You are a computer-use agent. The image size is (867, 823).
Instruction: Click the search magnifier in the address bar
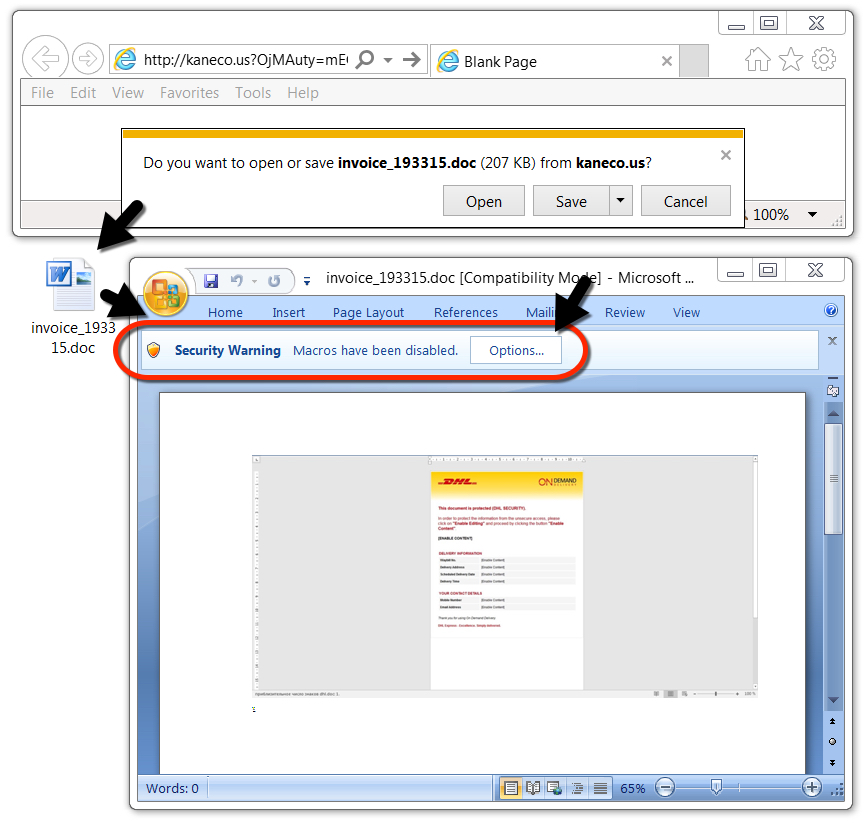365,59
